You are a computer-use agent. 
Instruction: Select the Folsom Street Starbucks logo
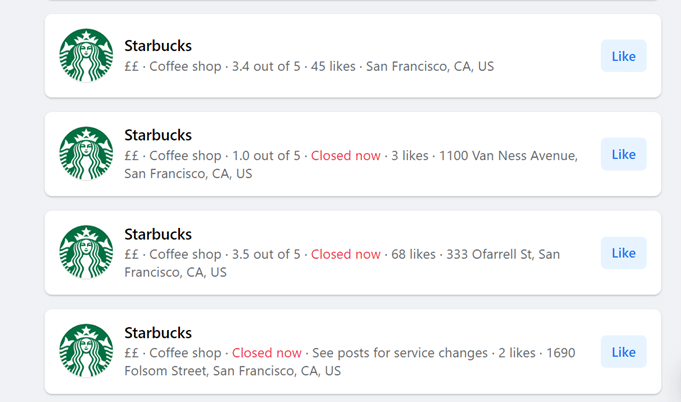[x=86, y=351]
